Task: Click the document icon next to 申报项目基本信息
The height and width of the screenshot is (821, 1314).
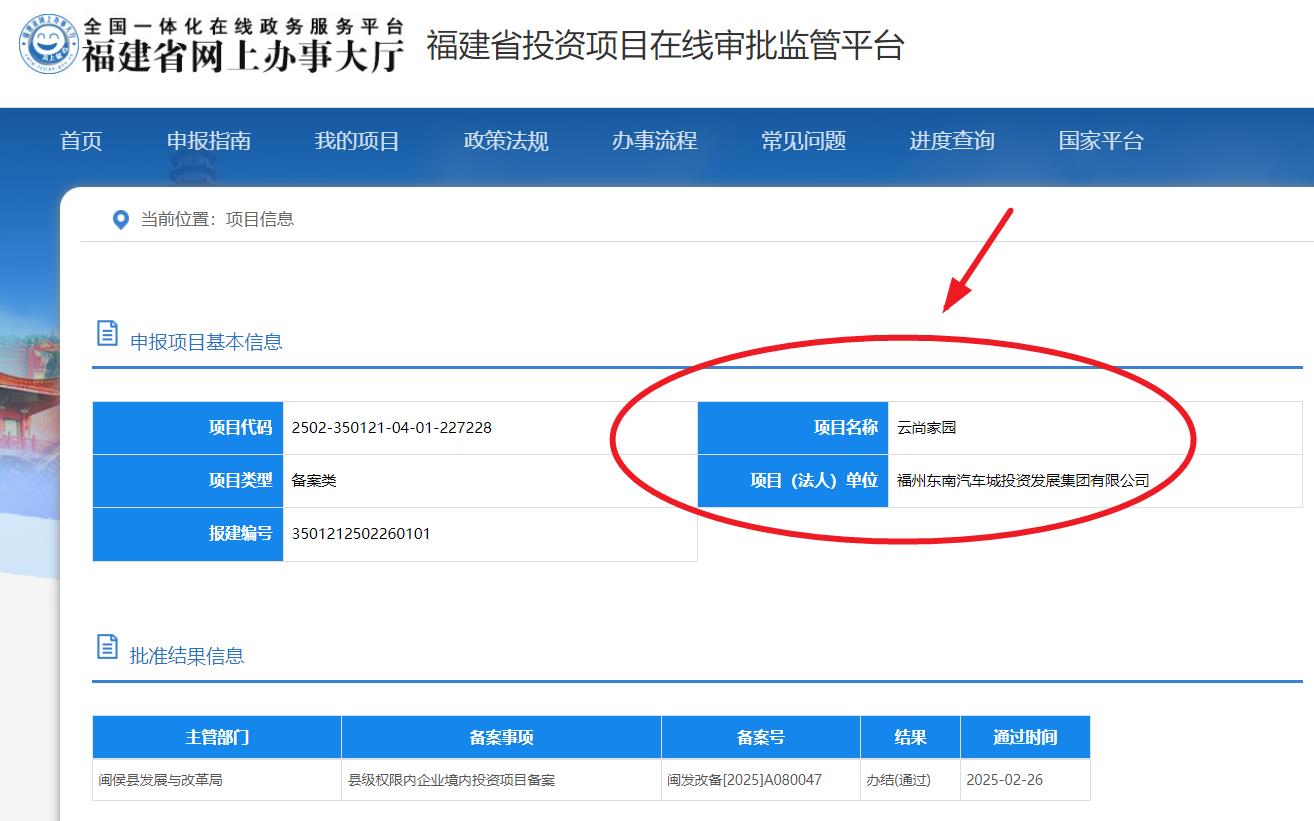Action: coord(107,333)
